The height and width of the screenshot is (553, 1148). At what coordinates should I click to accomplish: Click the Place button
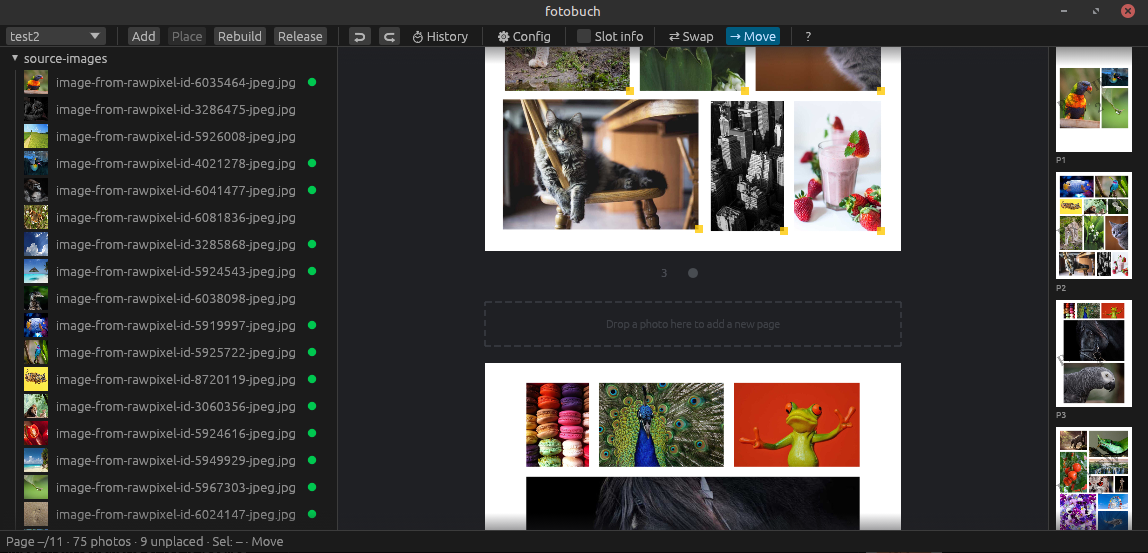tap(187, 36)
